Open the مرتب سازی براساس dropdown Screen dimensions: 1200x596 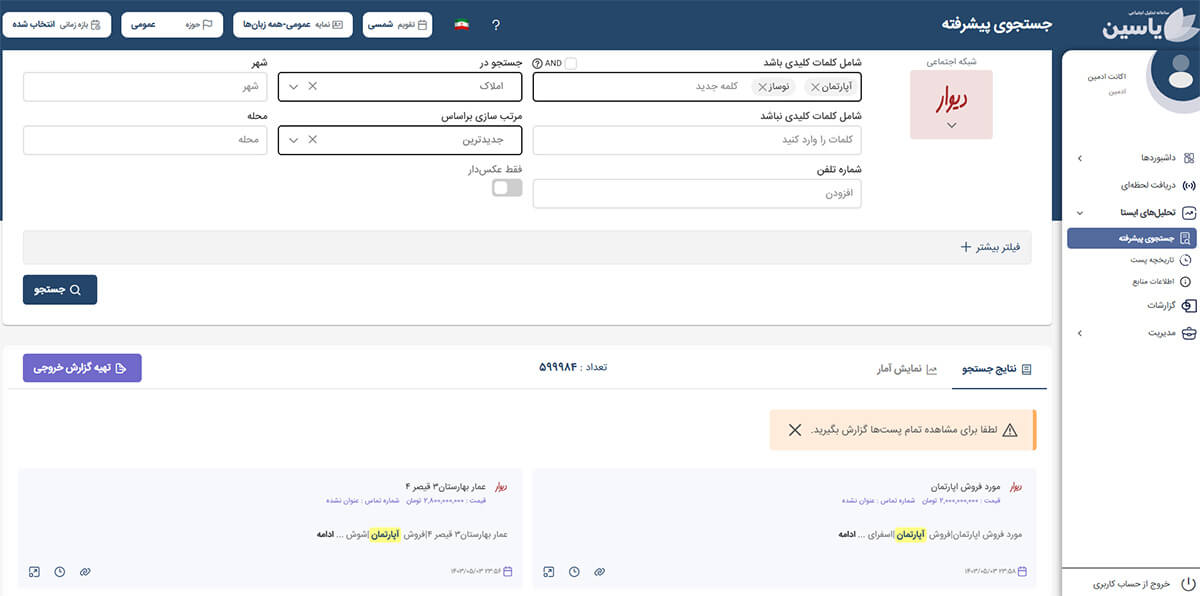click(x=293, y=140)
